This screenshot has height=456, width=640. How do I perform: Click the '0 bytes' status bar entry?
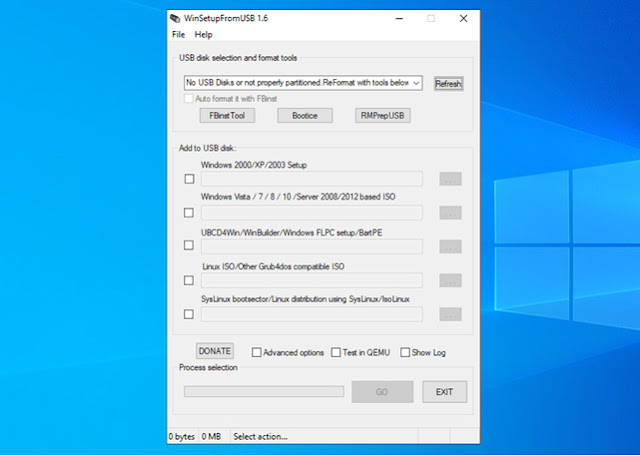click(182, 436)
